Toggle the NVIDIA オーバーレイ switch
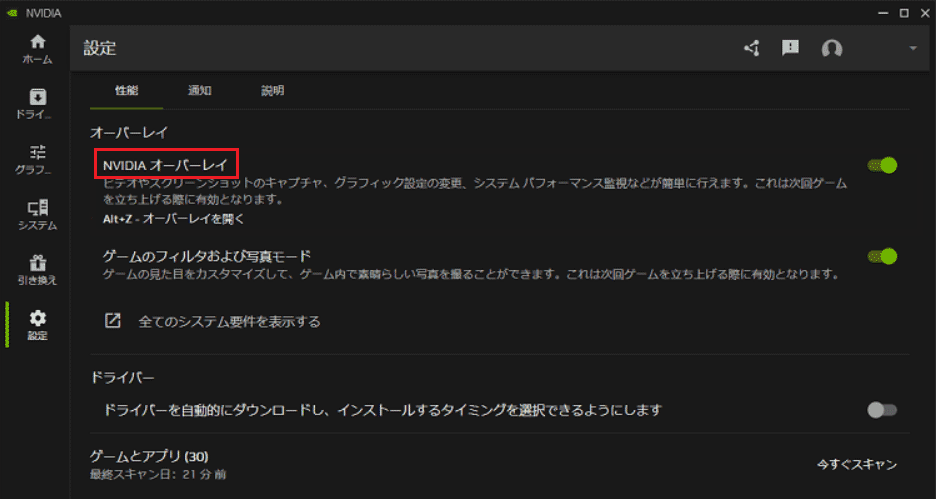Image resolution: width=936 pixels, height=499 pixels. click(882, 165)
